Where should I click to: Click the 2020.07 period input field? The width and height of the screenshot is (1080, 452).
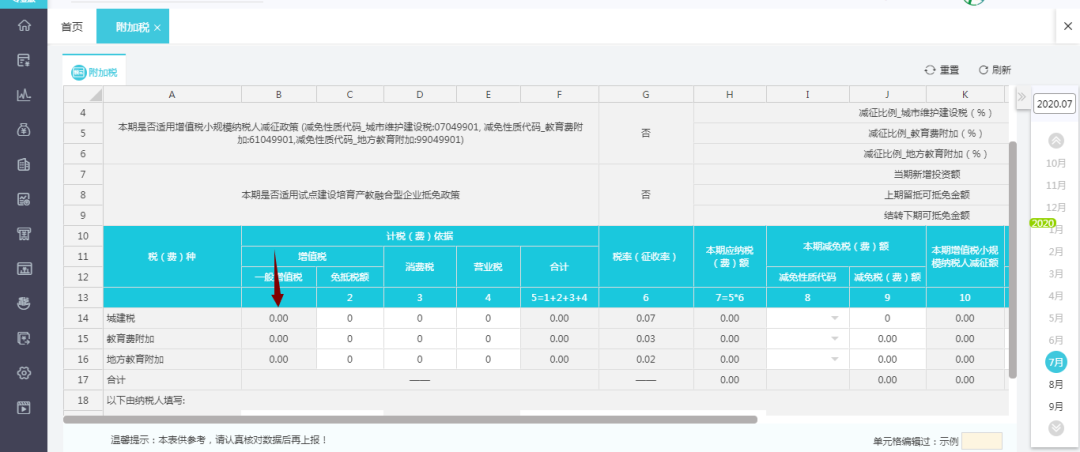1055,104
